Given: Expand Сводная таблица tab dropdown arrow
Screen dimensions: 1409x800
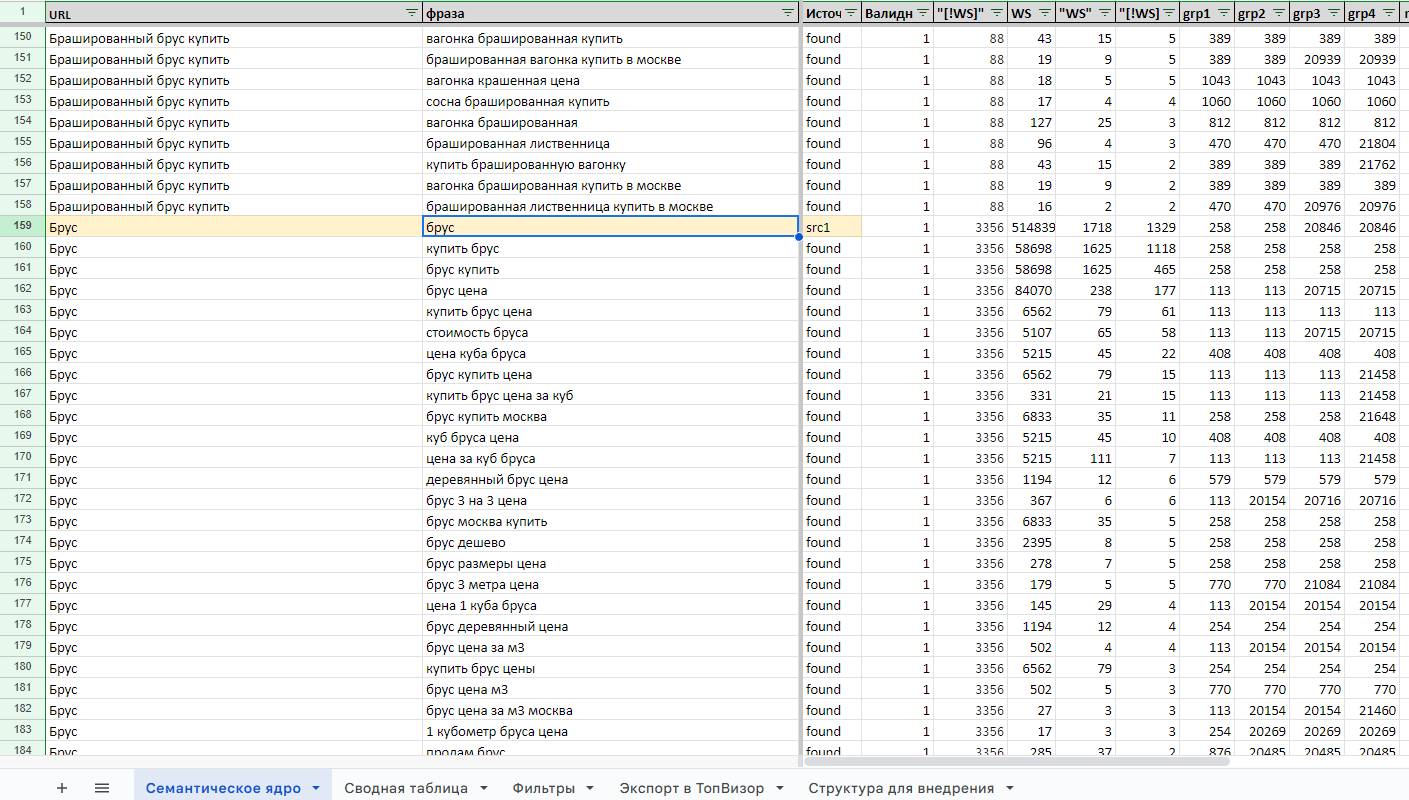Looking at the screenshot, I should 483,788.
